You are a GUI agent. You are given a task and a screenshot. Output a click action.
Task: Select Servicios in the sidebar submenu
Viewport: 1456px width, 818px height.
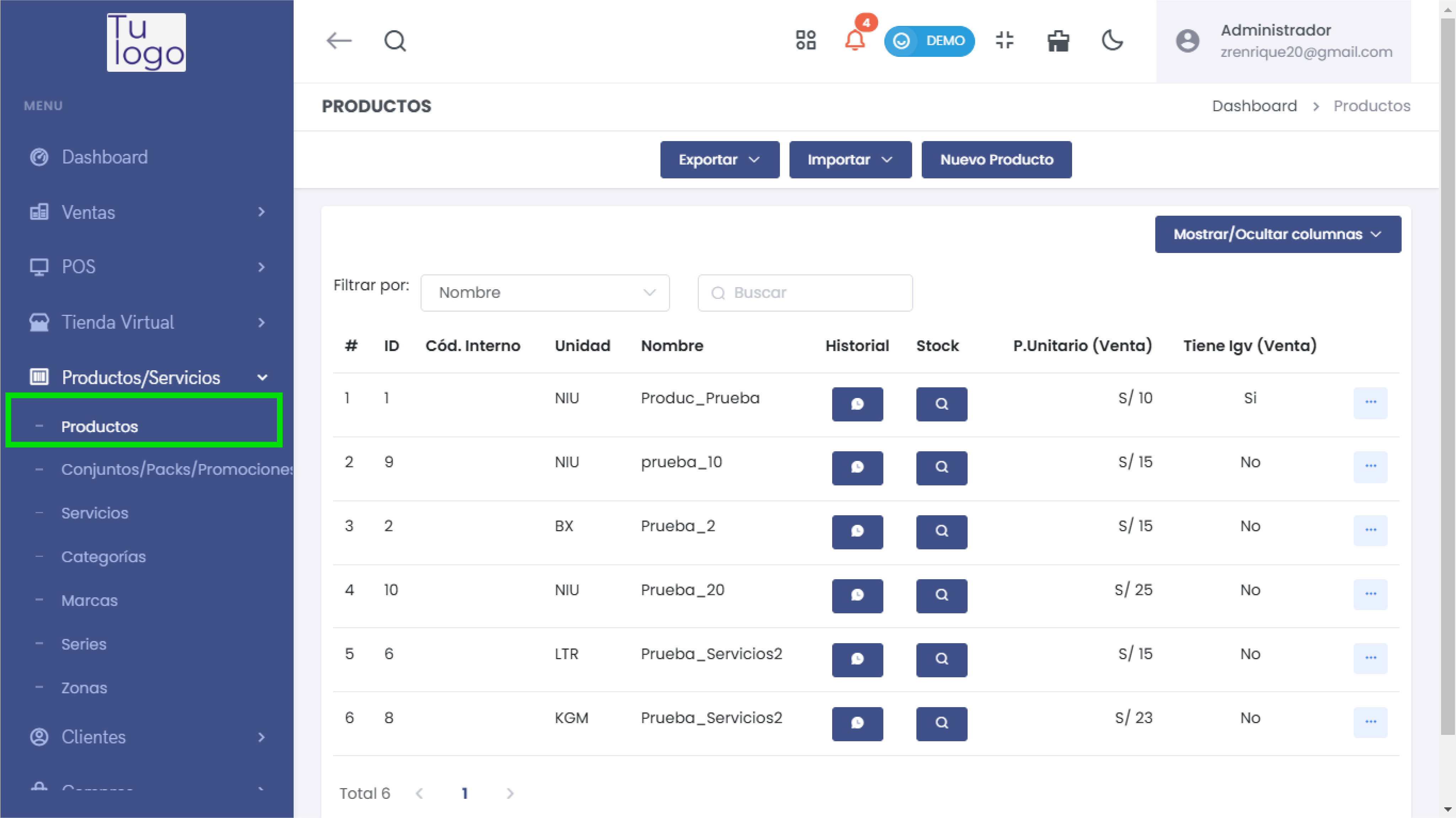tap(95, 513)
